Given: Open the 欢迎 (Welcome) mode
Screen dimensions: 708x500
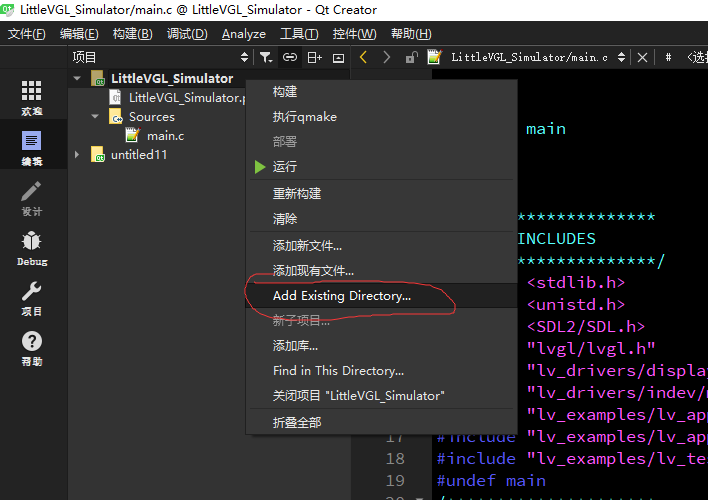Looking at the screenshot, I should [x=32, y=98].
